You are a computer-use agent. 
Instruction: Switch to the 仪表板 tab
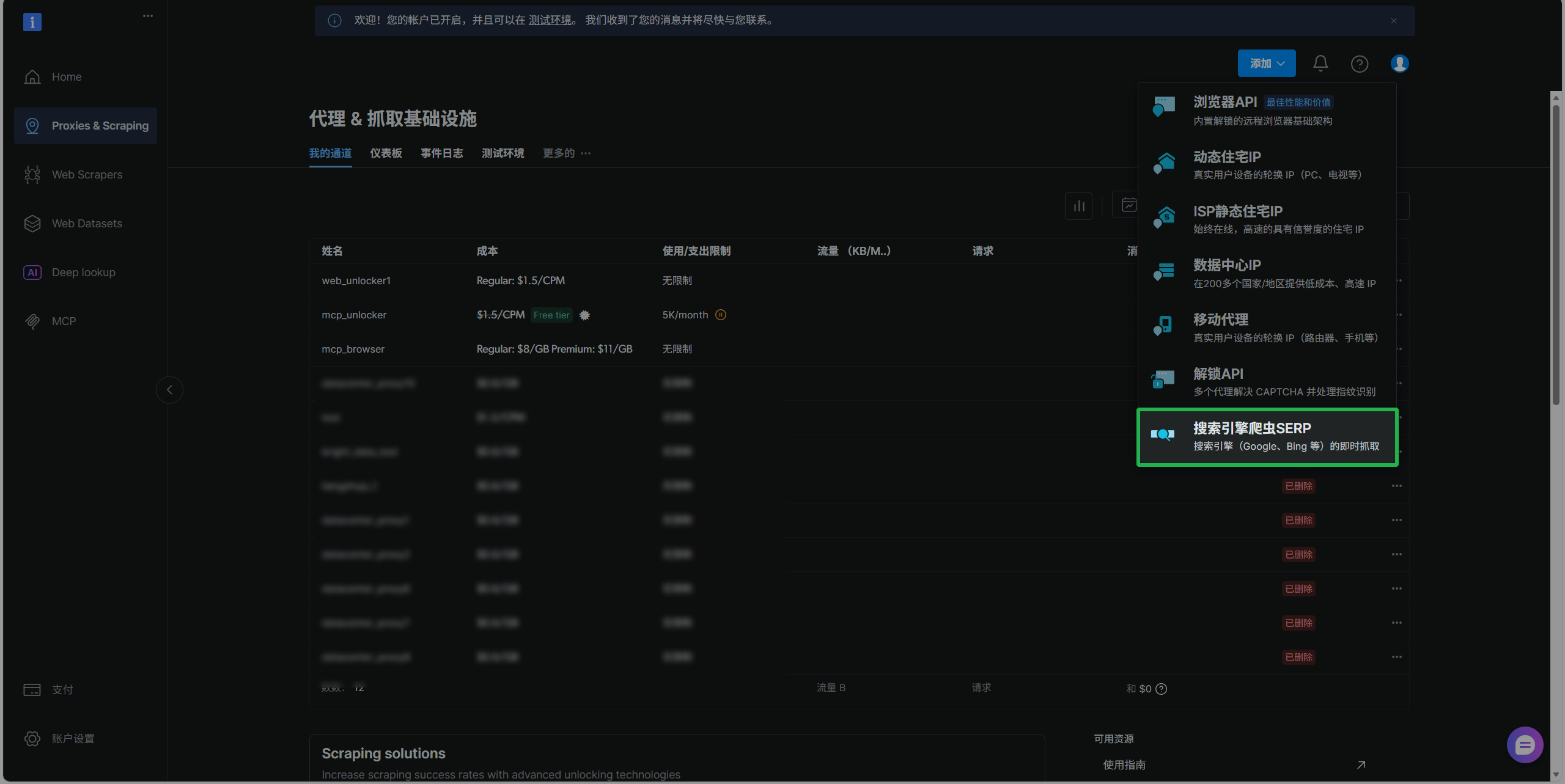click(x=386, y=153)
